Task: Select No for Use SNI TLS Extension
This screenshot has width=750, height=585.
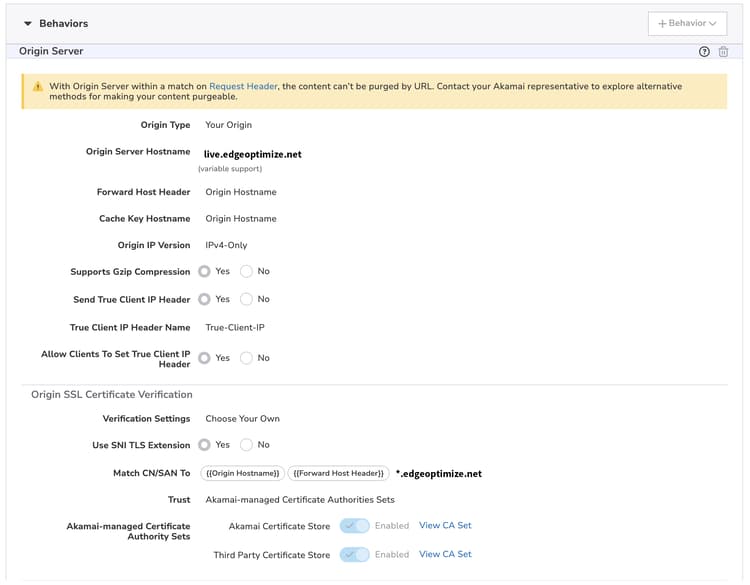Action: point(246,445)
